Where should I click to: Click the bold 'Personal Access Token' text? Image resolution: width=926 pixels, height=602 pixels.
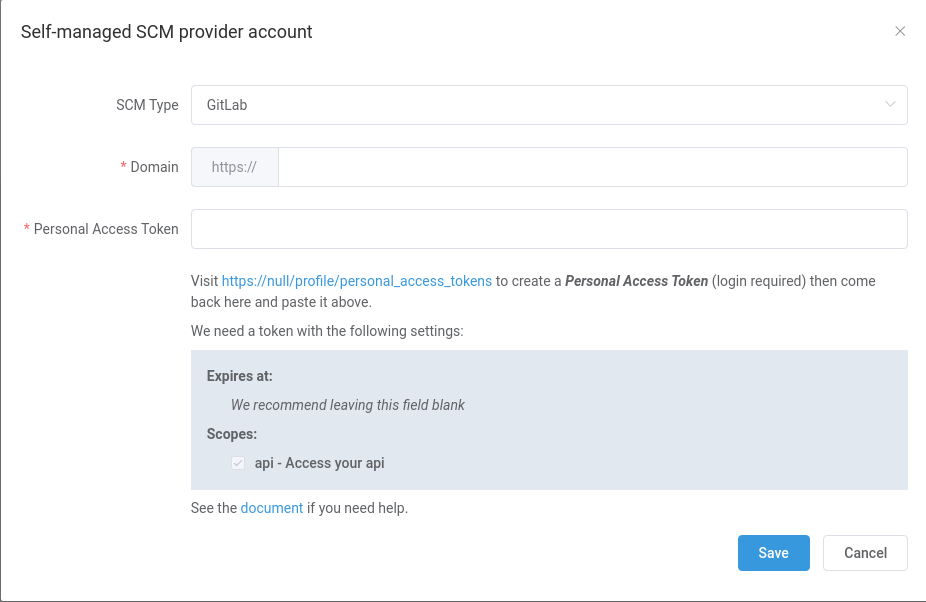coord(637,281)
